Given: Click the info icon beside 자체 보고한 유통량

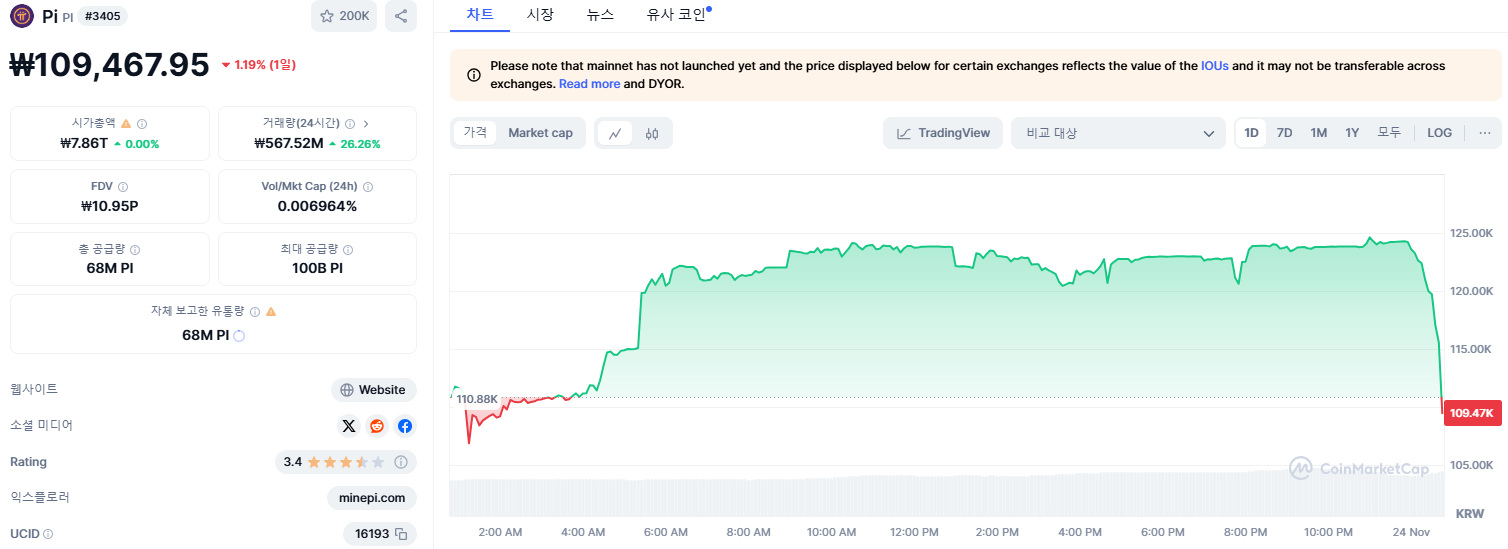Looking at the screenshot, I should (x=255, y=312).
